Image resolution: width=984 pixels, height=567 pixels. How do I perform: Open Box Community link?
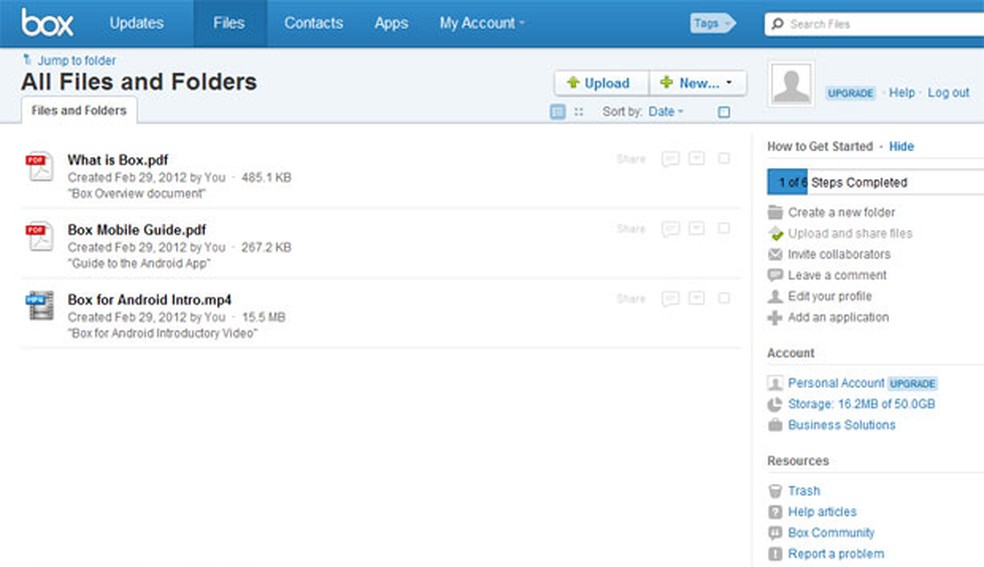point(831,533)
